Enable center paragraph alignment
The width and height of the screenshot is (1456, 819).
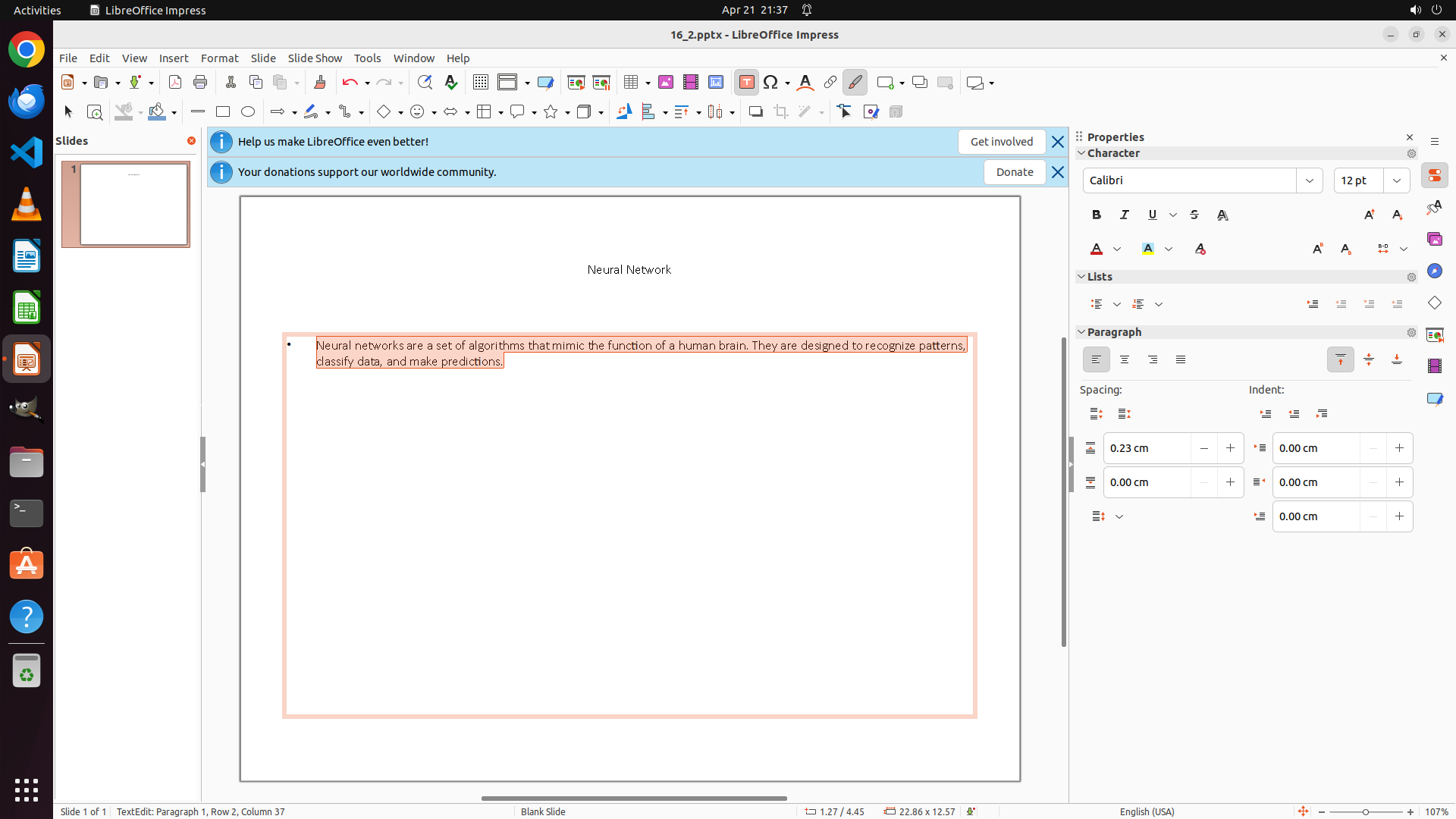1124,360
